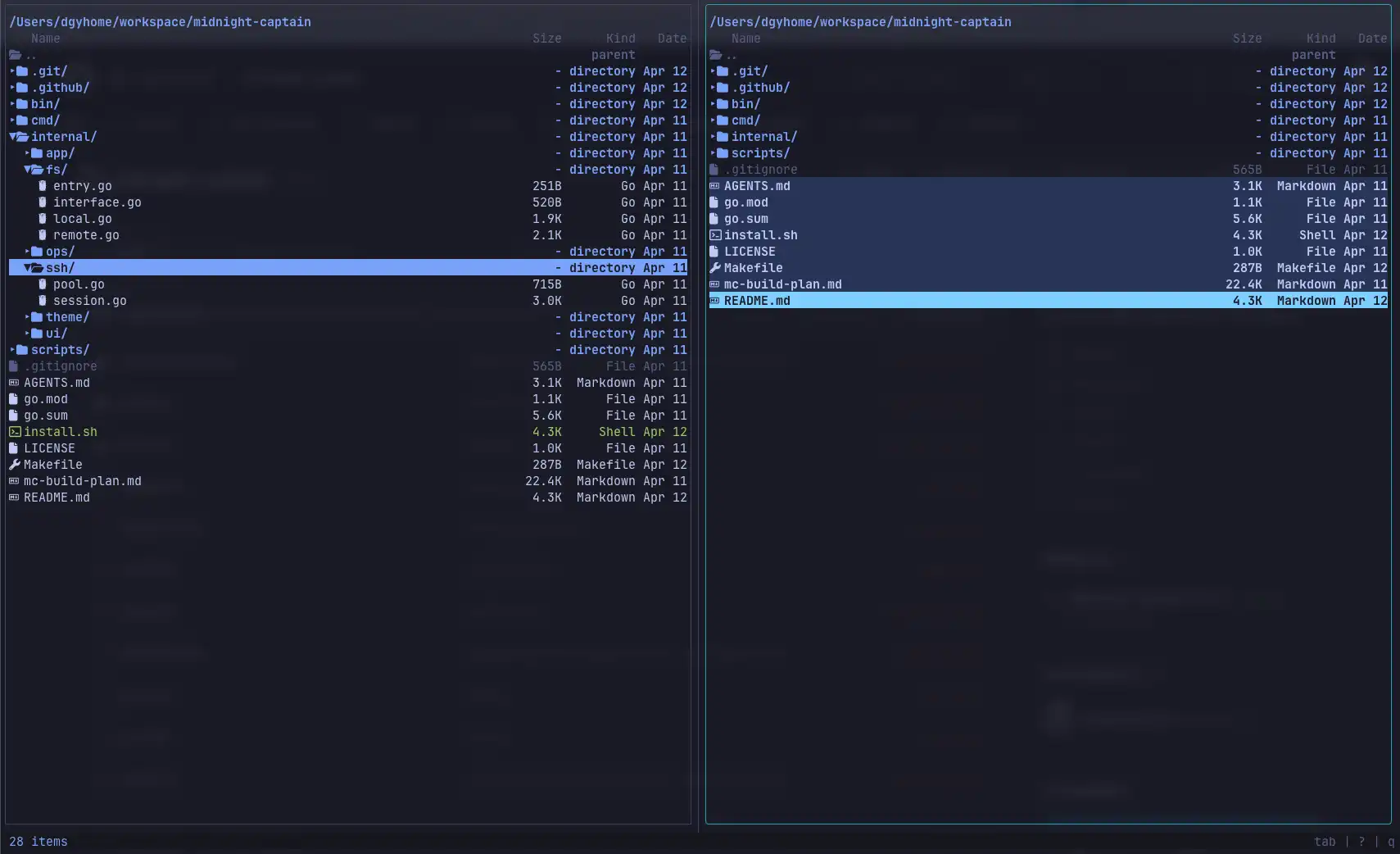1400x854 pixels.
Task: Click the Makefile wrench icon in left pane
Action: [x=14, y=465]
